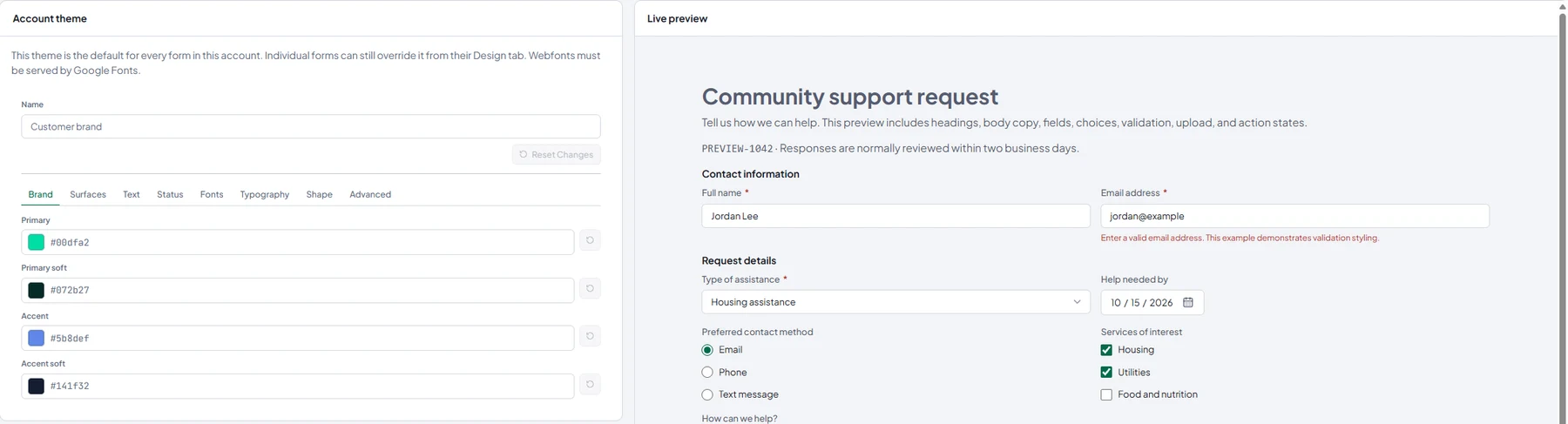Switch to the Status tab
This screenshot has width=1568, height=424.
pos(170,194)
